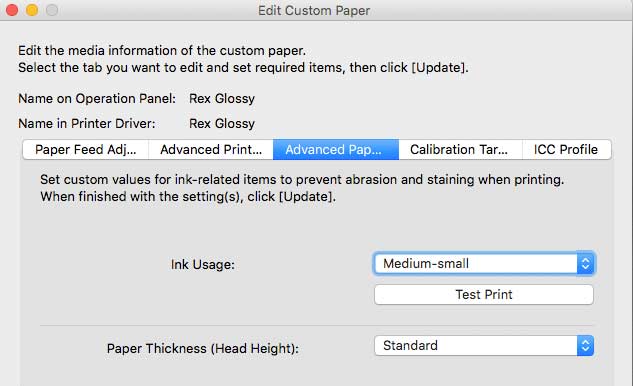Click the Edit Custom Paper title text
The image size is (633, 386).
[x=314, y=10]
